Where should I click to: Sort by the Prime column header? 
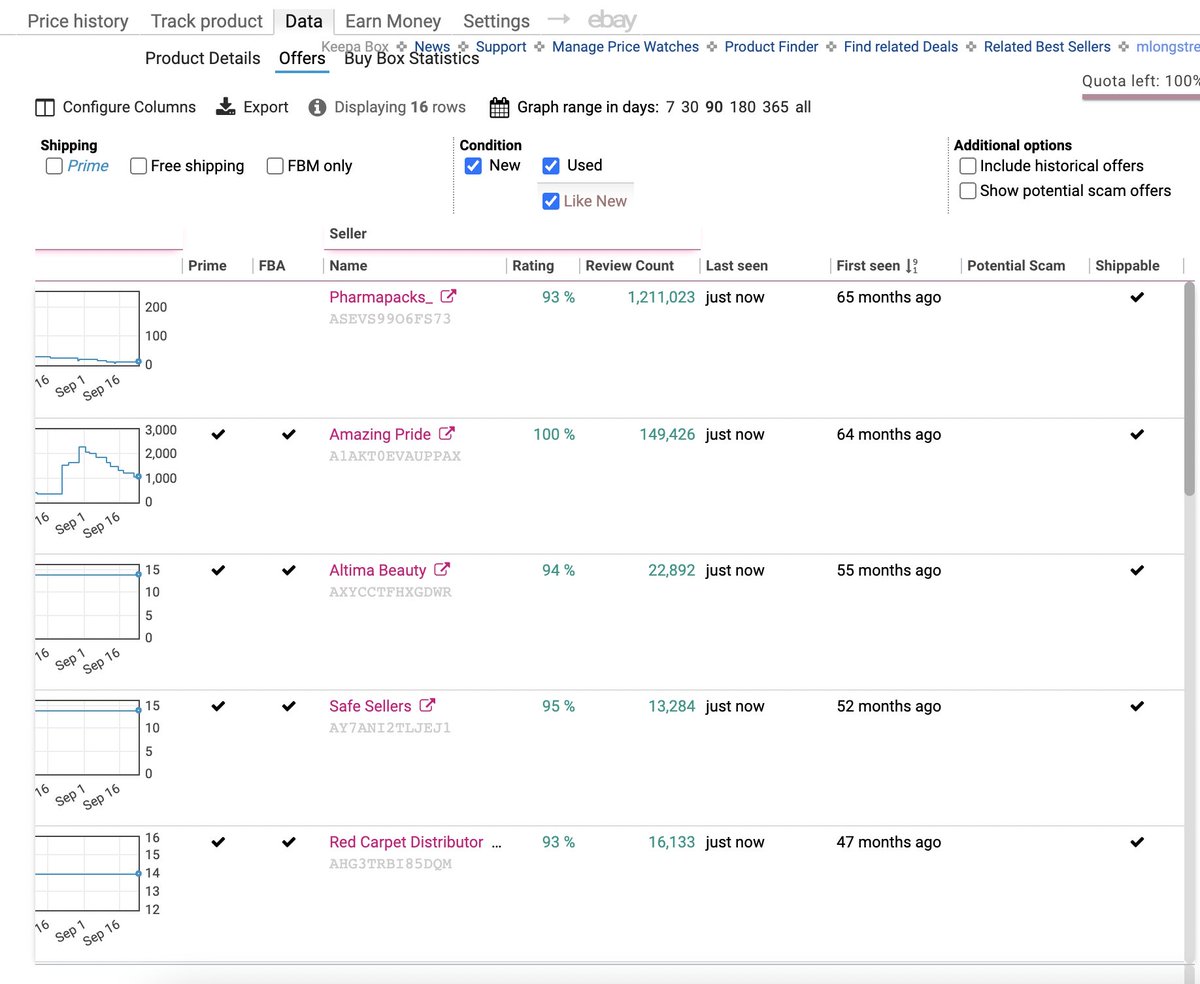point(207,266)
